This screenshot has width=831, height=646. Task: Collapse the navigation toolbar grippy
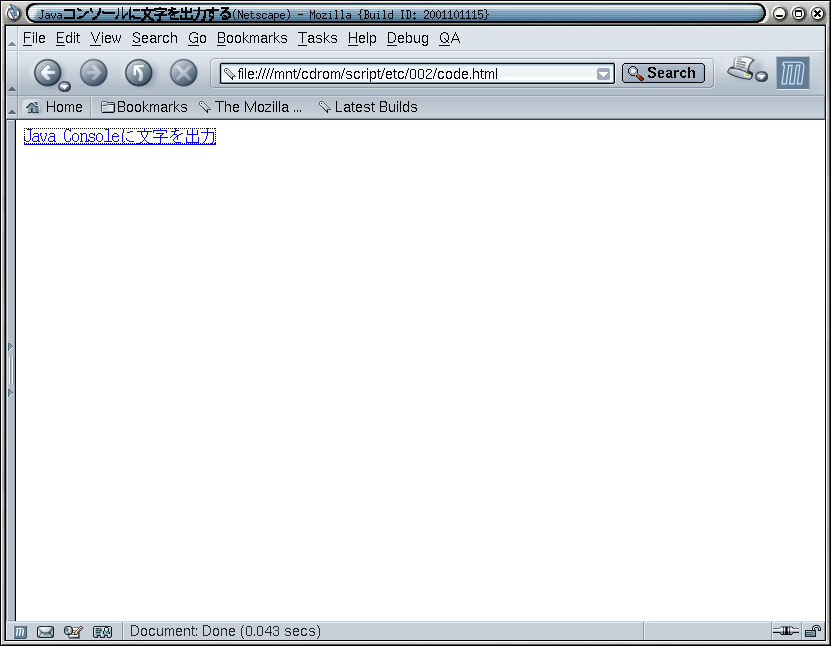point(12,74)
